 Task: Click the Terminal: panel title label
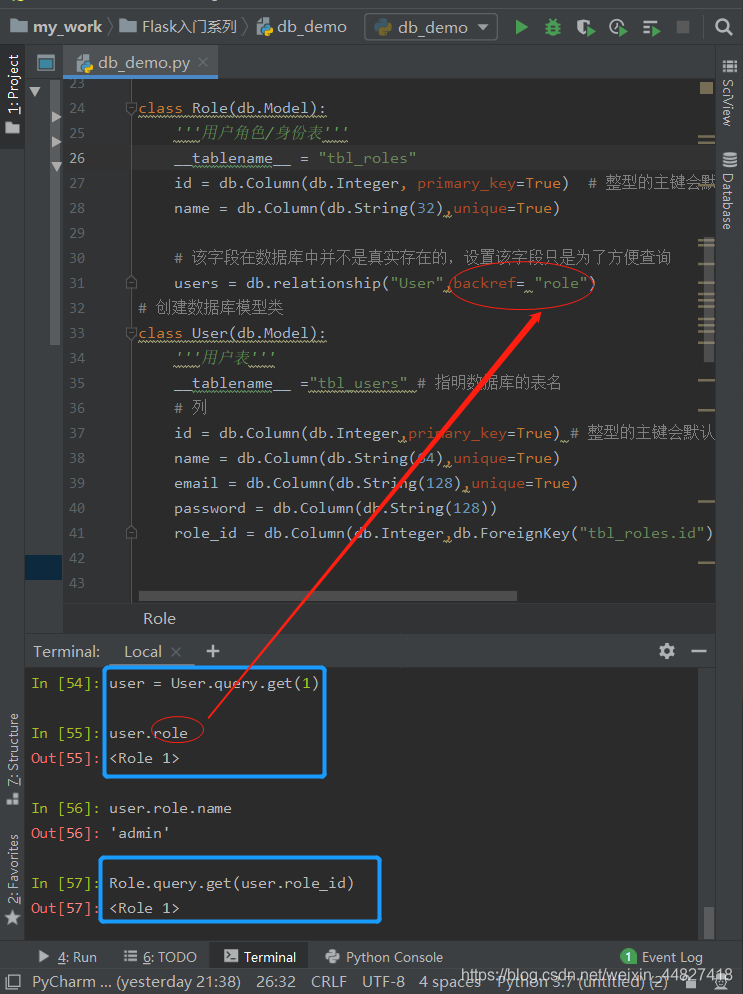(x=67, y=652)
